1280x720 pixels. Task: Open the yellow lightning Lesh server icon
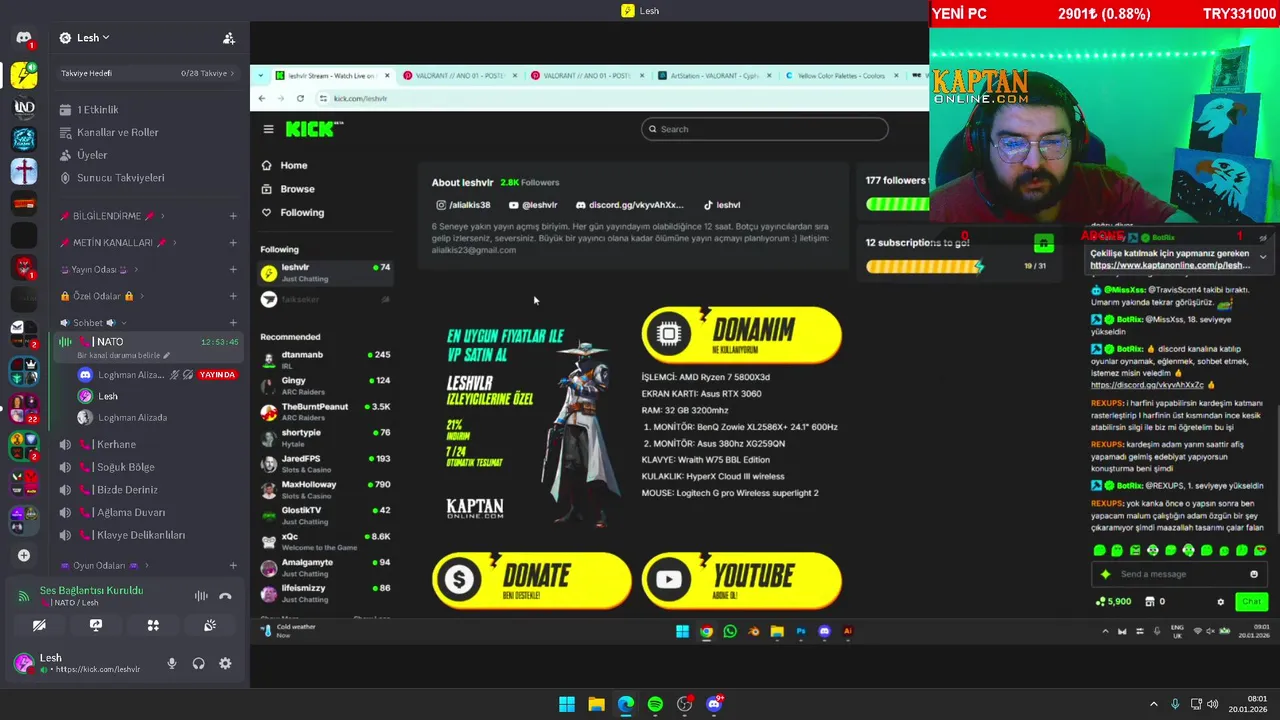click(24, 74)
